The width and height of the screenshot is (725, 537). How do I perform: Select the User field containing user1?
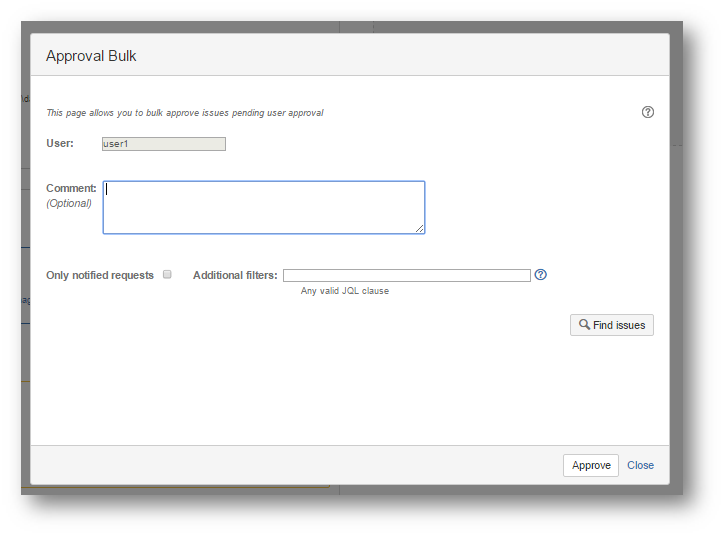pos(164,144)
